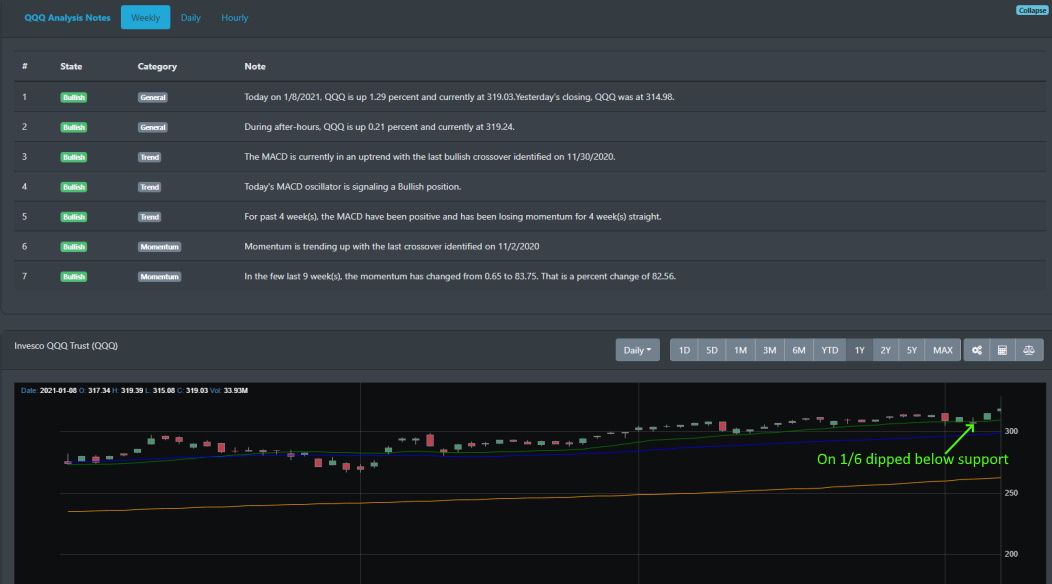Viewport: 1052px width, 584px height.
Task: Set chart range to 1M
Action: [740, 350]
